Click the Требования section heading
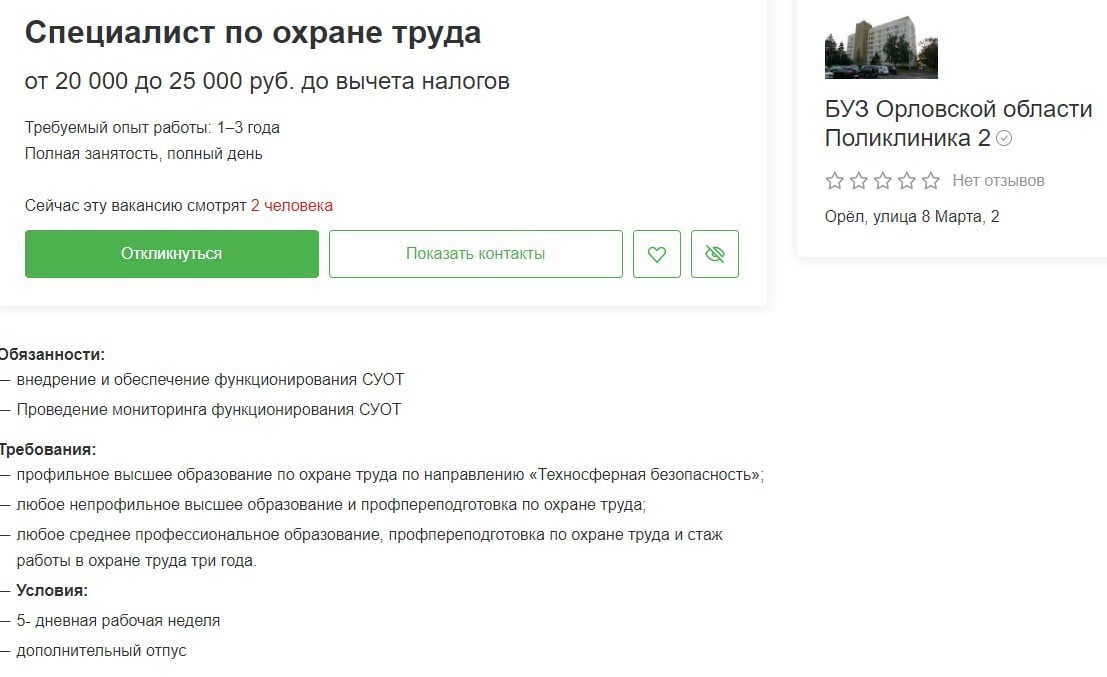The width and height of the screenshot is (1107, 677). point(48,450)
